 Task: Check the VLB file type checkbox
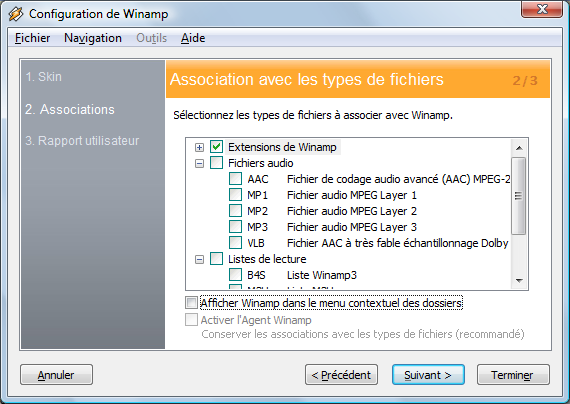(x=236, y=243)
